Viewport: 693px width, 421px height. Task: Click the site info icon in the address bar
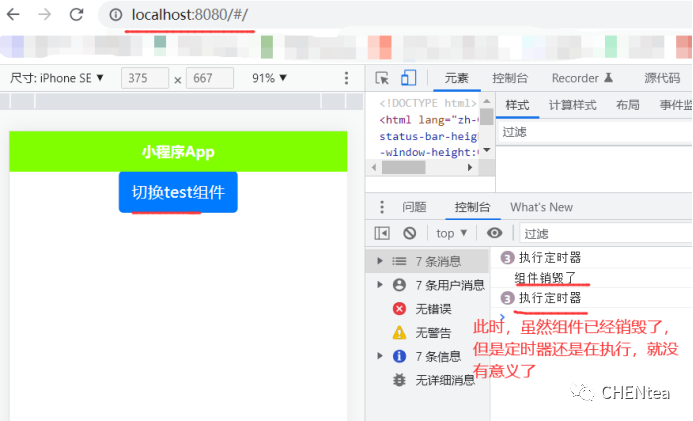(x=115, y=15)
